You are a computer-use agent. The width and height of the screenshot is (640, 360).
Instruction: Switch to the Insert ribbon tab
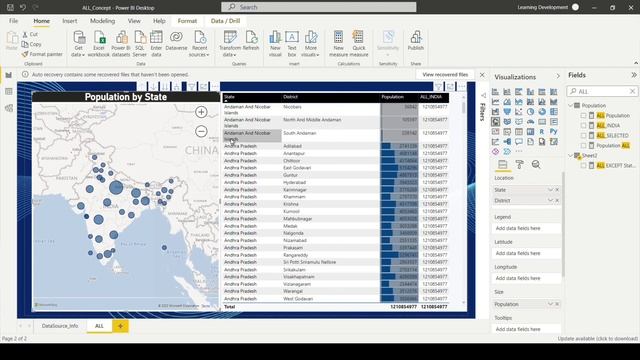(69, 21)
